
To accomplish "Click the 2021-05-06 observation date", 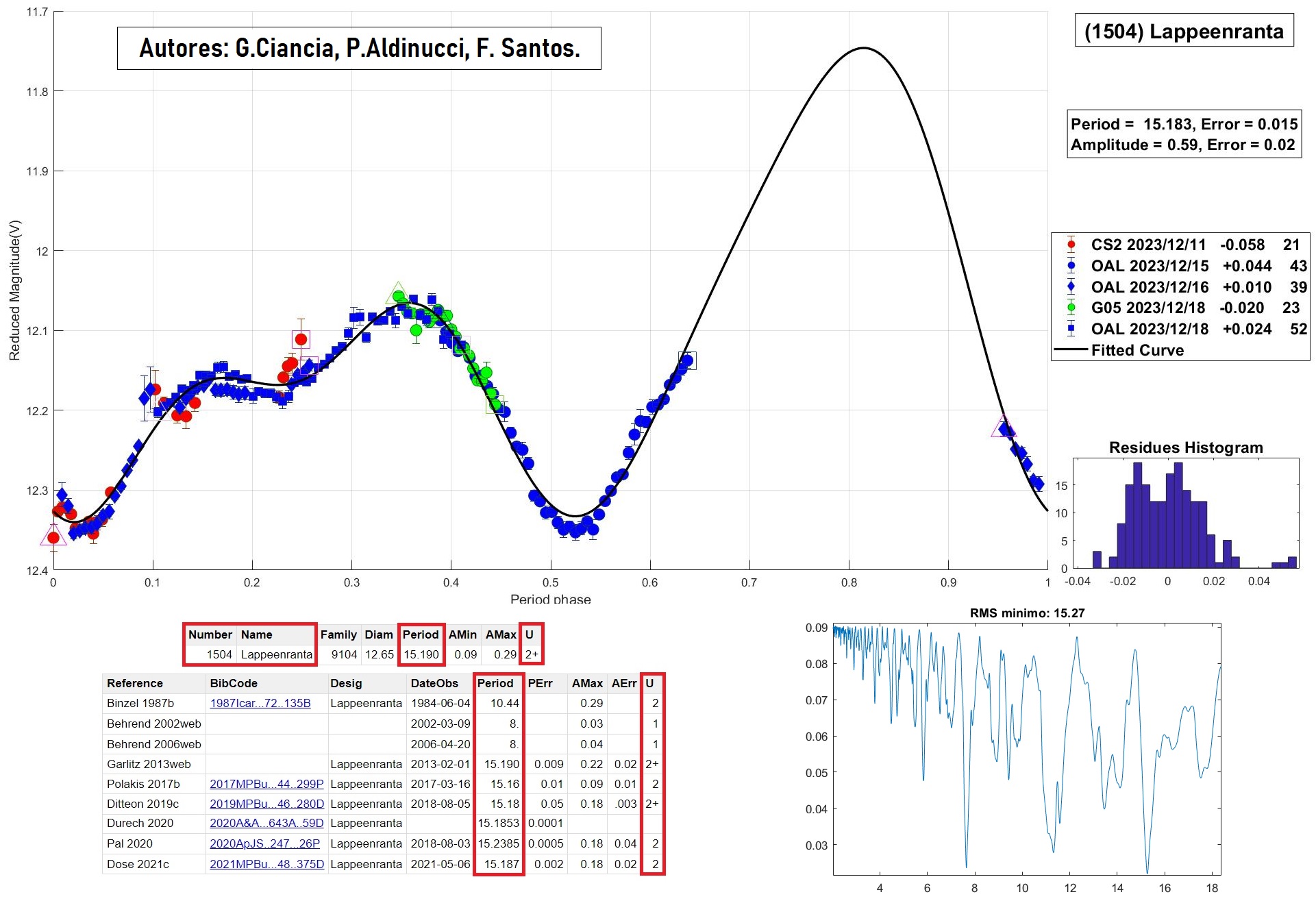I will 440,864.
